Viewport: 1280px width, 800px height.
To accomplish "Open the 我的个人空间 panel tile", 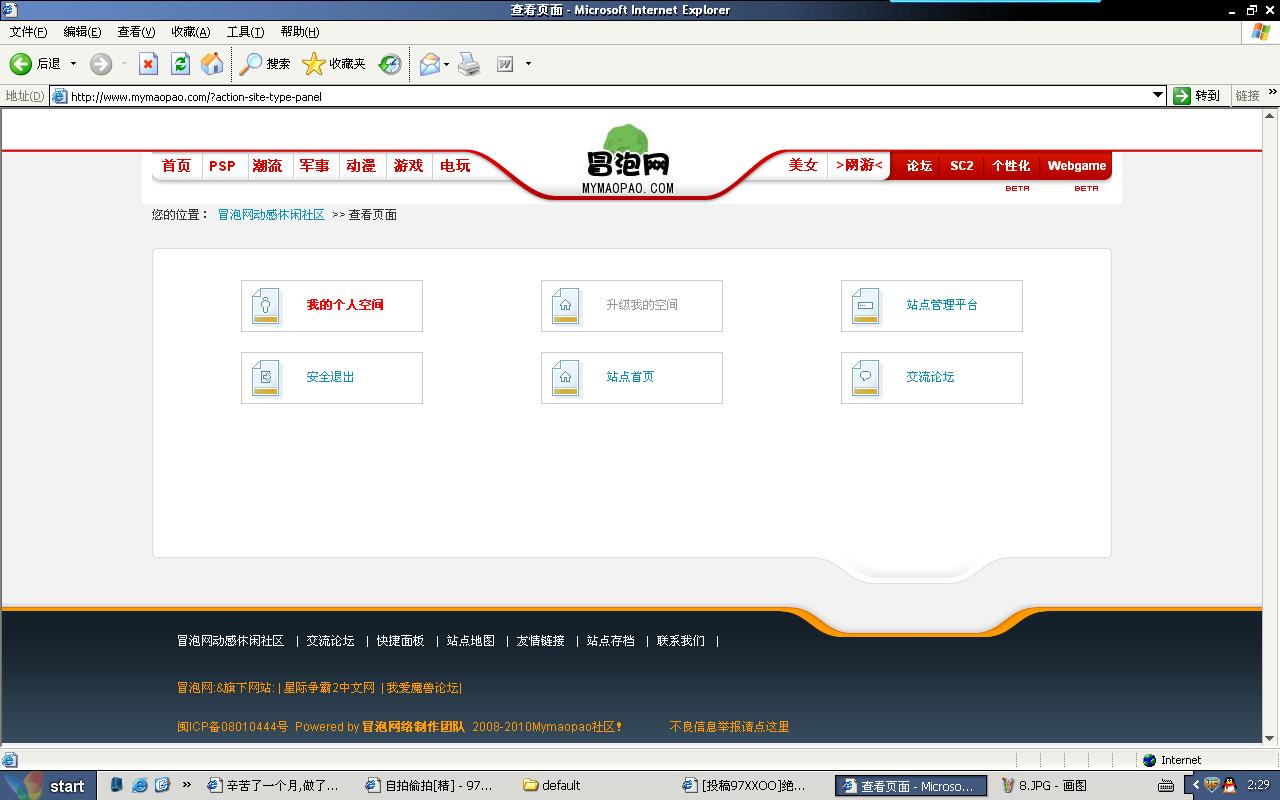I will pyautogui.click(x=332, y=306).
